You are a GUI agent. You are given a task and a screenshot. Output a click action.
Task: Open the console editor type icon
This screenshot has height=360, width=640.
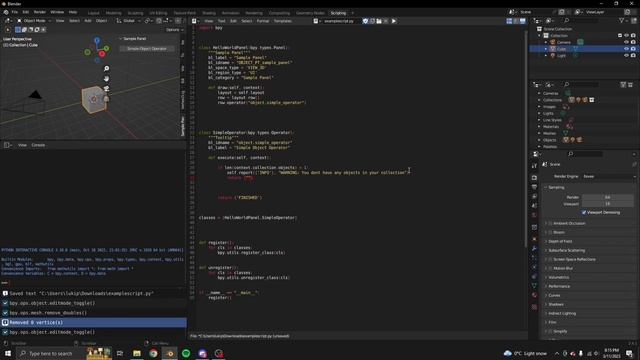pyautogui.click(x=7, y=145)
